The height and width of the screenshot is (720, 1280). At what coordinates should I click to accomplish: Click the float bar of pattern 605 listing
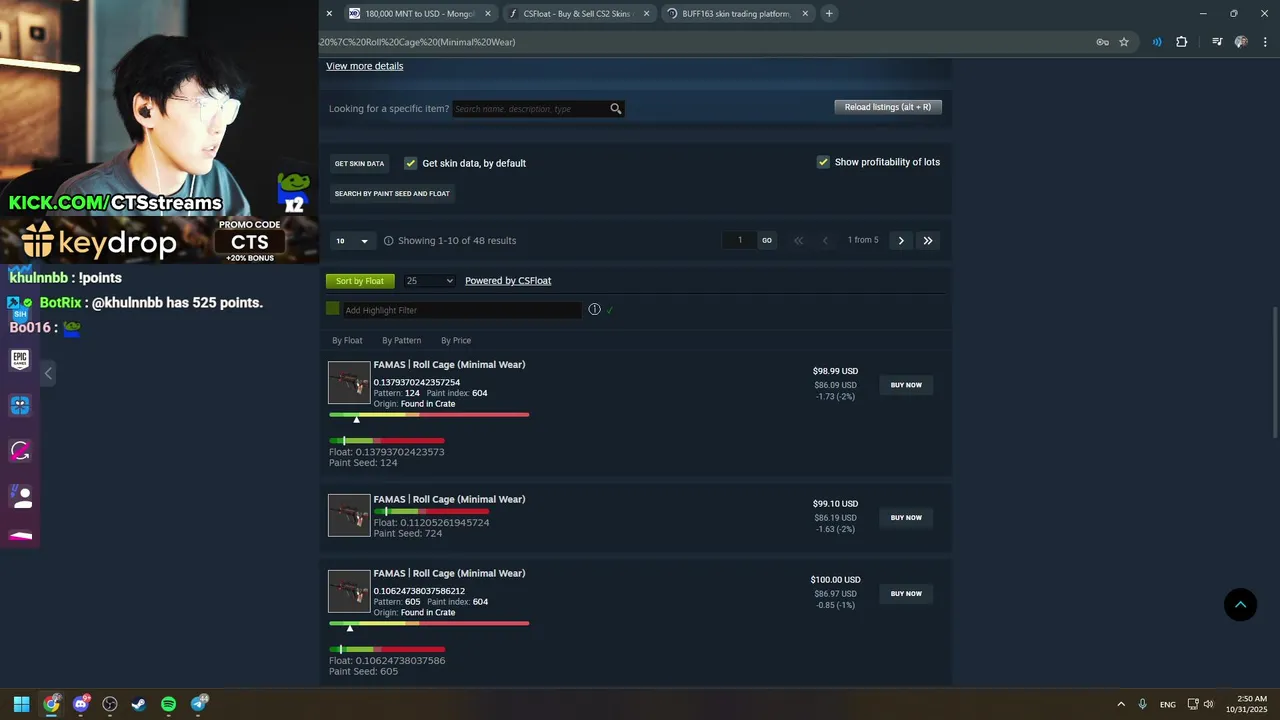[429, 624]
